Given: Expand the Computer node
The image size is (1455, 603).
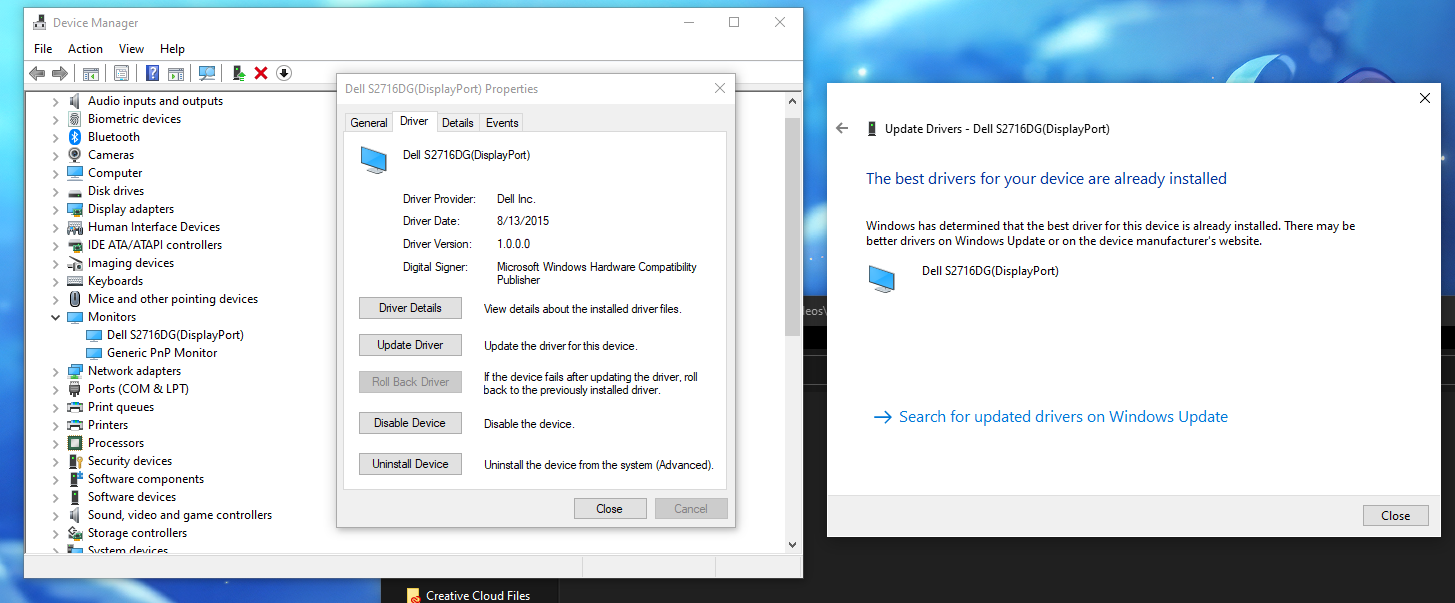Looking at the screenshot, I should (x=56, y=173).
